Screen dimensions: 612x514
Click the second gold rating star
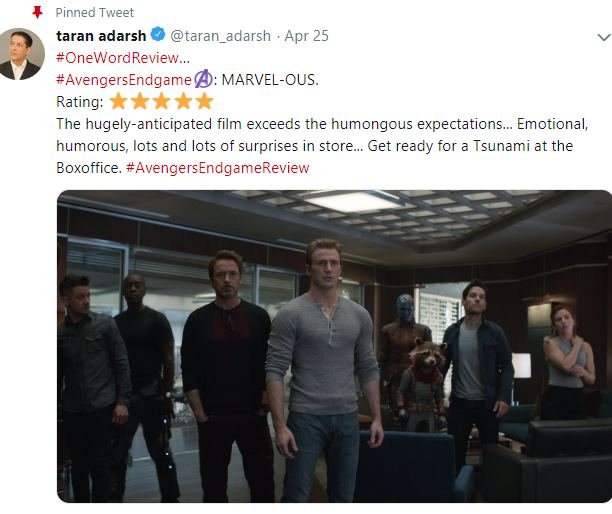point(140,101)
